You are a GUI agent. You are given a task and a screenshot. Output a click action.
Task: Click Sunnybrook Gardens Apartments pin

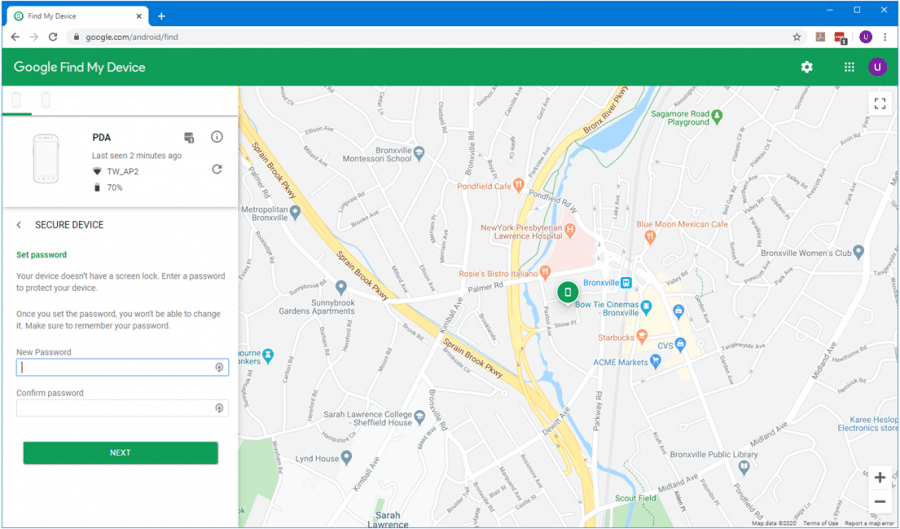[x=341, y=286]
